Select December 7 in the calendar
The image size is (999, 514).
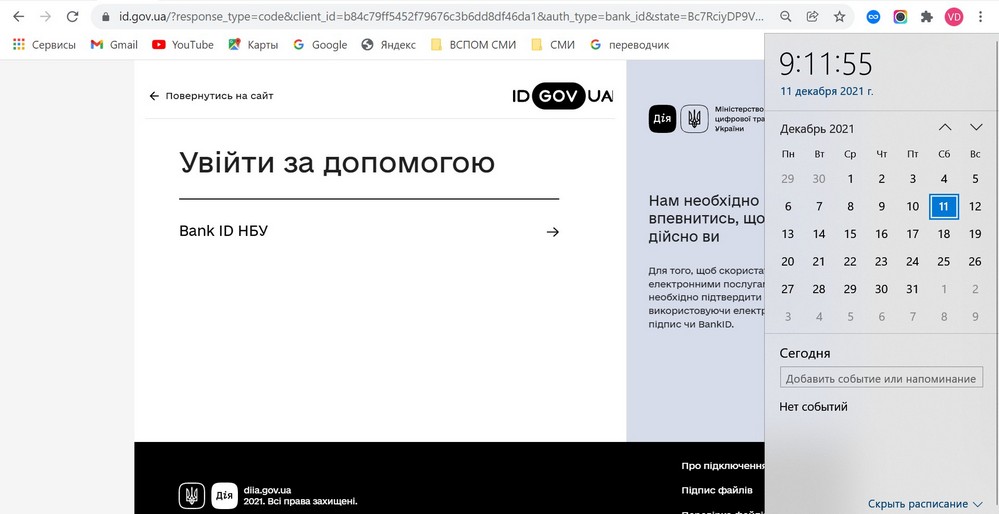coord(819,206)
